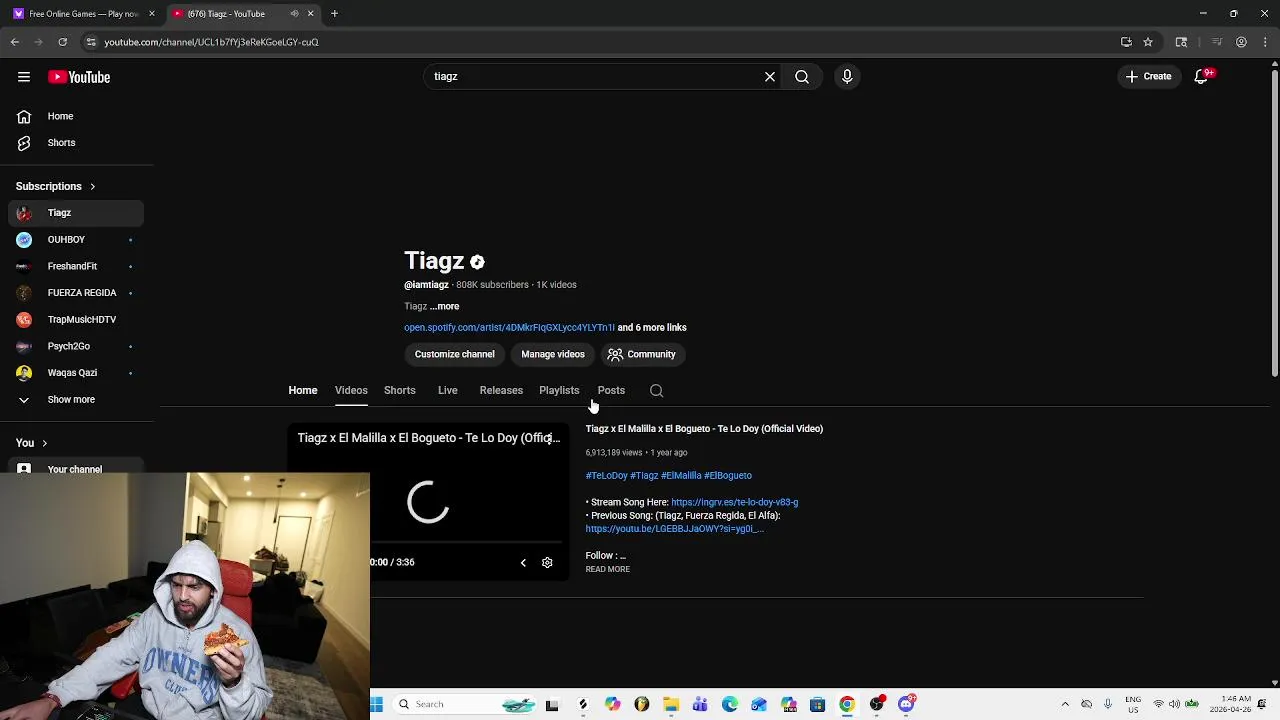Click the YouTube logo
Image resolution: width=1280 pixels, height=720 pixels.
pos(79,77)
